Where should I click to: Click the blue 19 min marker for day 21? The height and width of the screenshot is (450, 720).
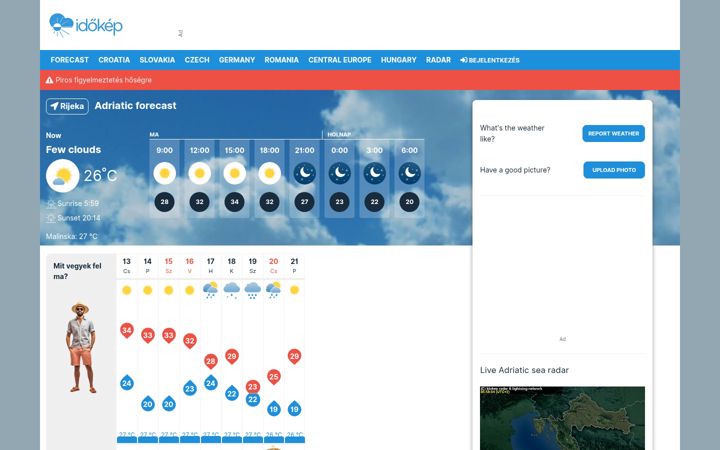(294, 408)
